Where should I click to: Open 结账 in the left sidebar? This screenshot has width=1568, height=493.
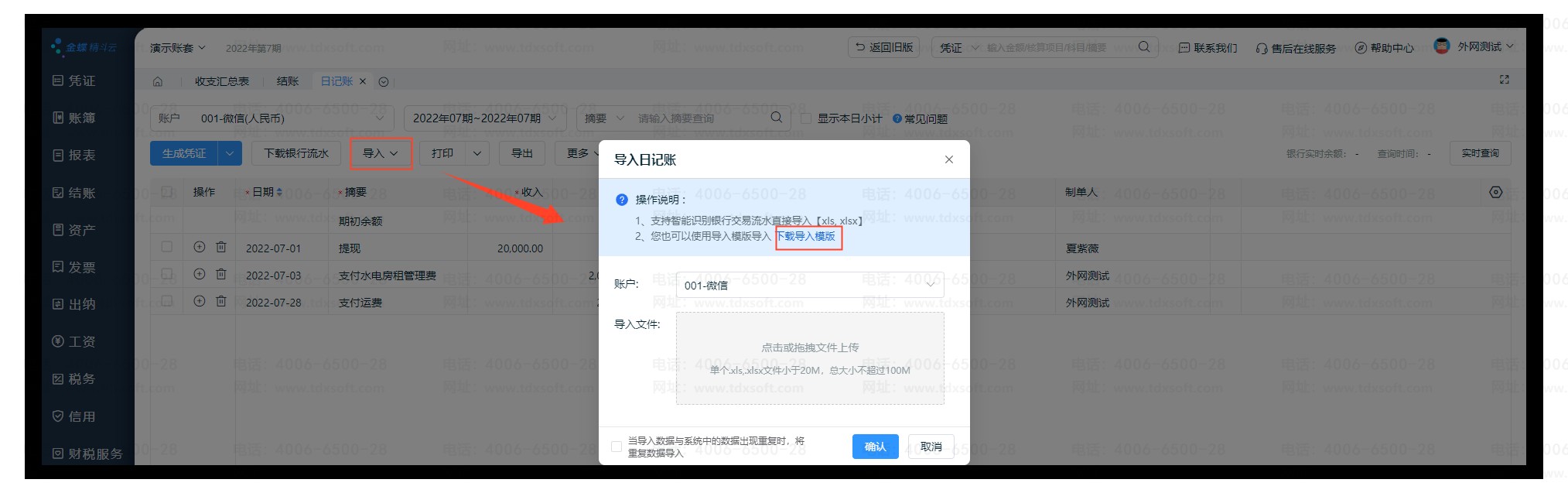tap(74, 193)
